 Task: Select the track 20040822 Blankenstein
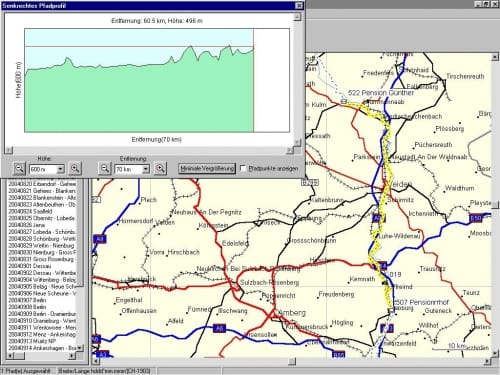[42, 198]
